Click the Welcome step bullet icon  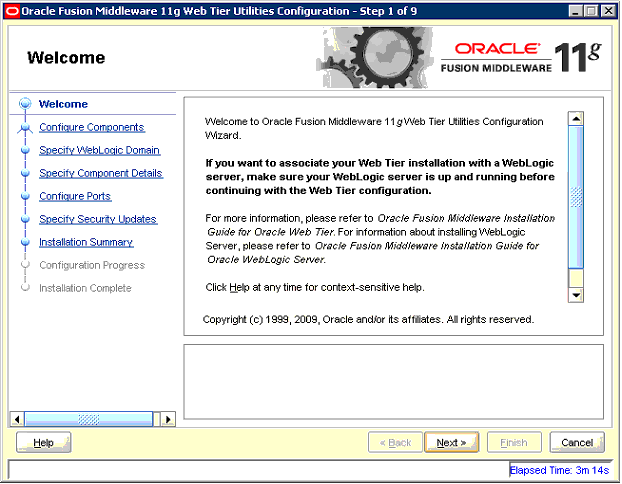[x=25, y=104]
